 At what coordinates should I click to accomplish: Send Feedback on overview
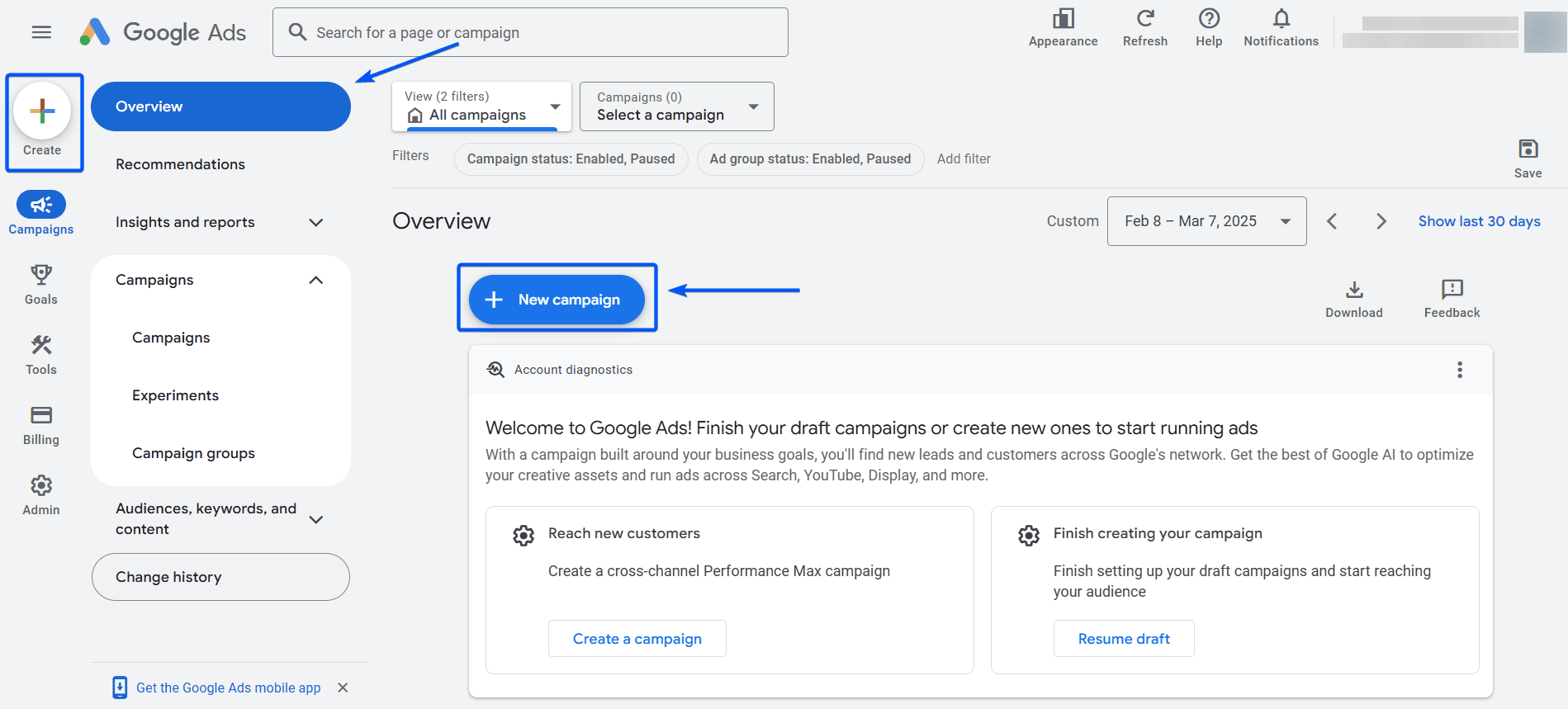pyautogui.click(x=1452, y=299)
